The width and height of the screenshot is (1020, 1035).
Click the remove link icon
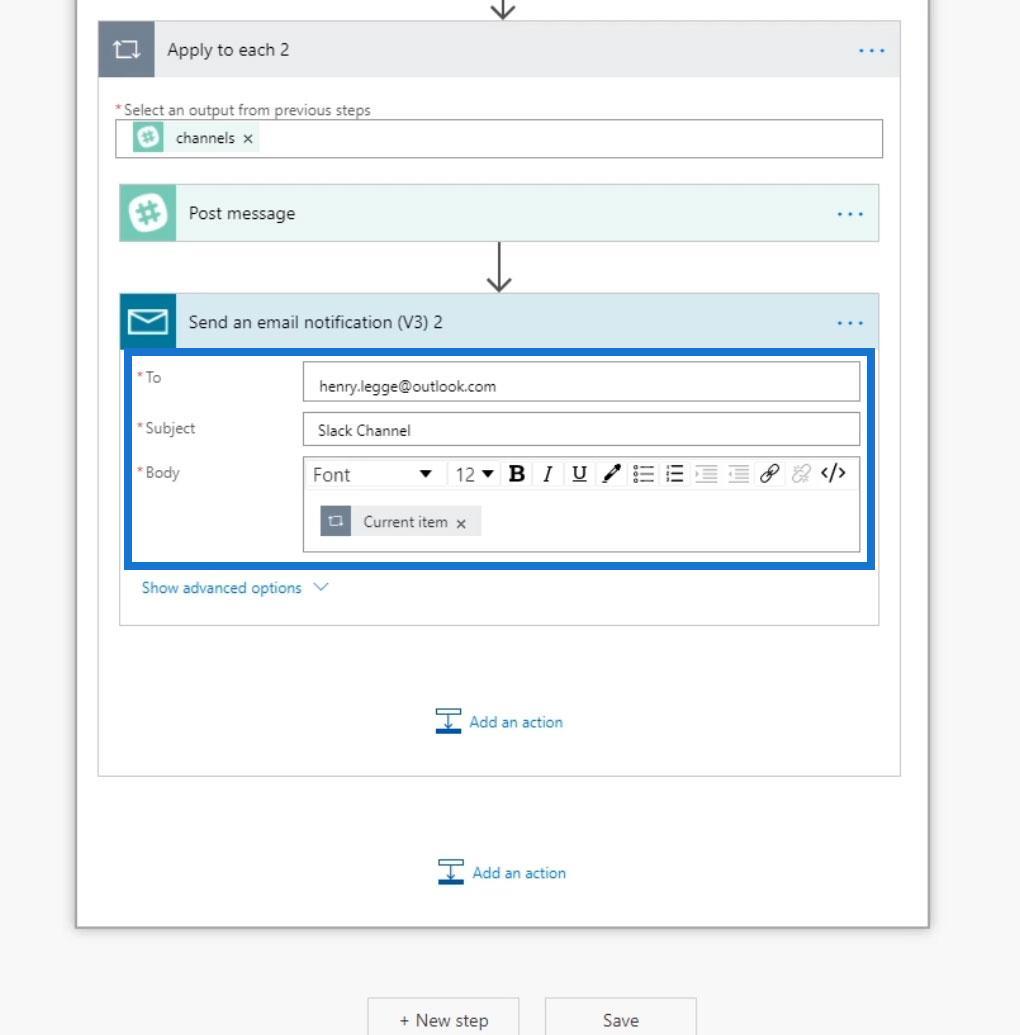point(801,474)
